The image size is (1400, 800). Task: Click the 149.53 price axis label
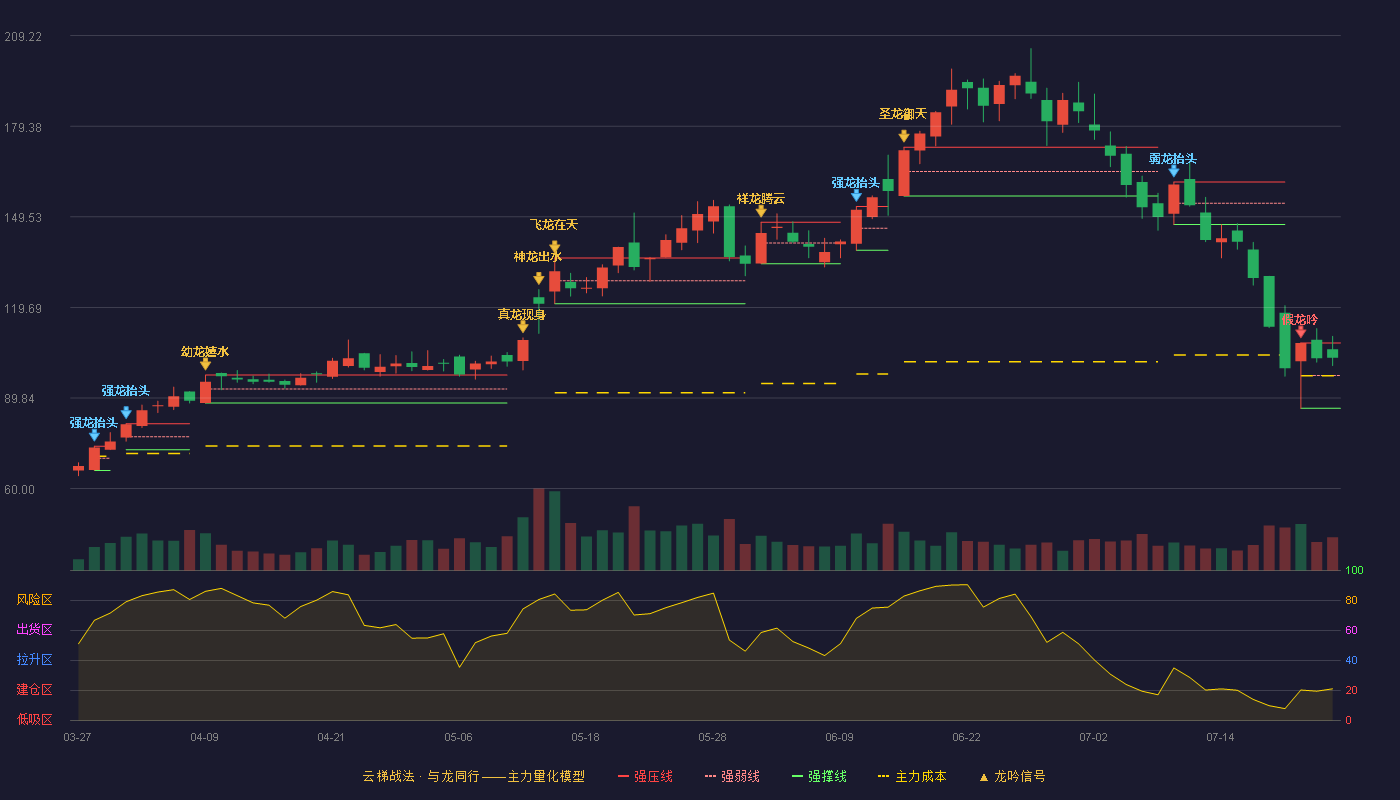pos(23,218)
